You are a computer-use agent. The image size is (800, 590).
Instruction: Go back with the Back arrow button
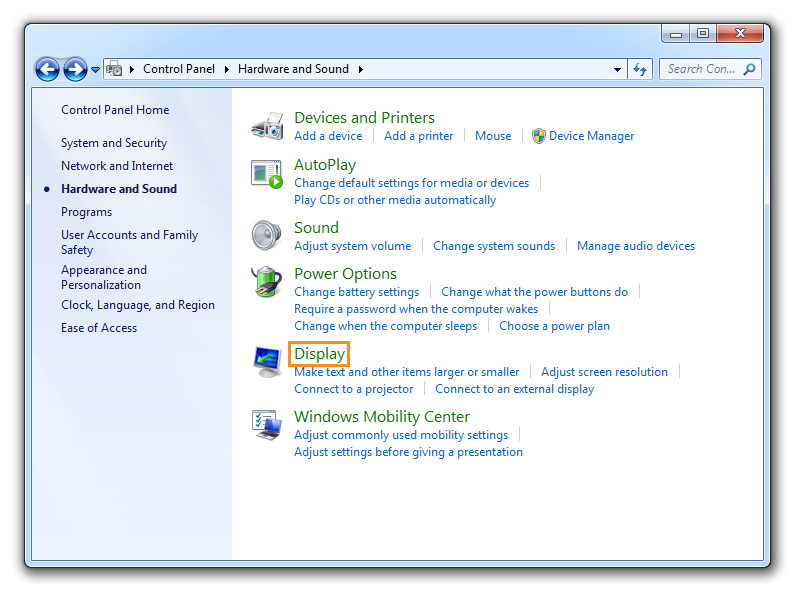click(47, 69)
